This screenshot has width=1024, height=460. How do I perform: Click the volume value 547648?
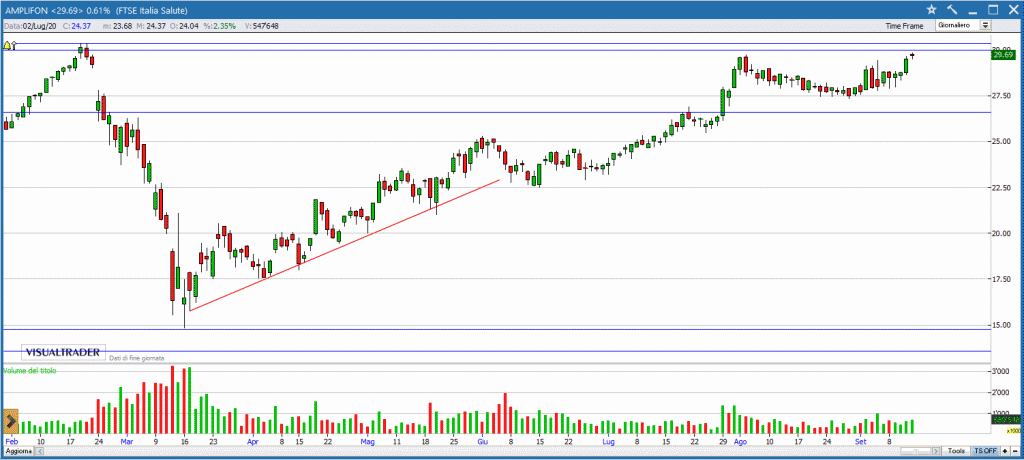(266, 26)
